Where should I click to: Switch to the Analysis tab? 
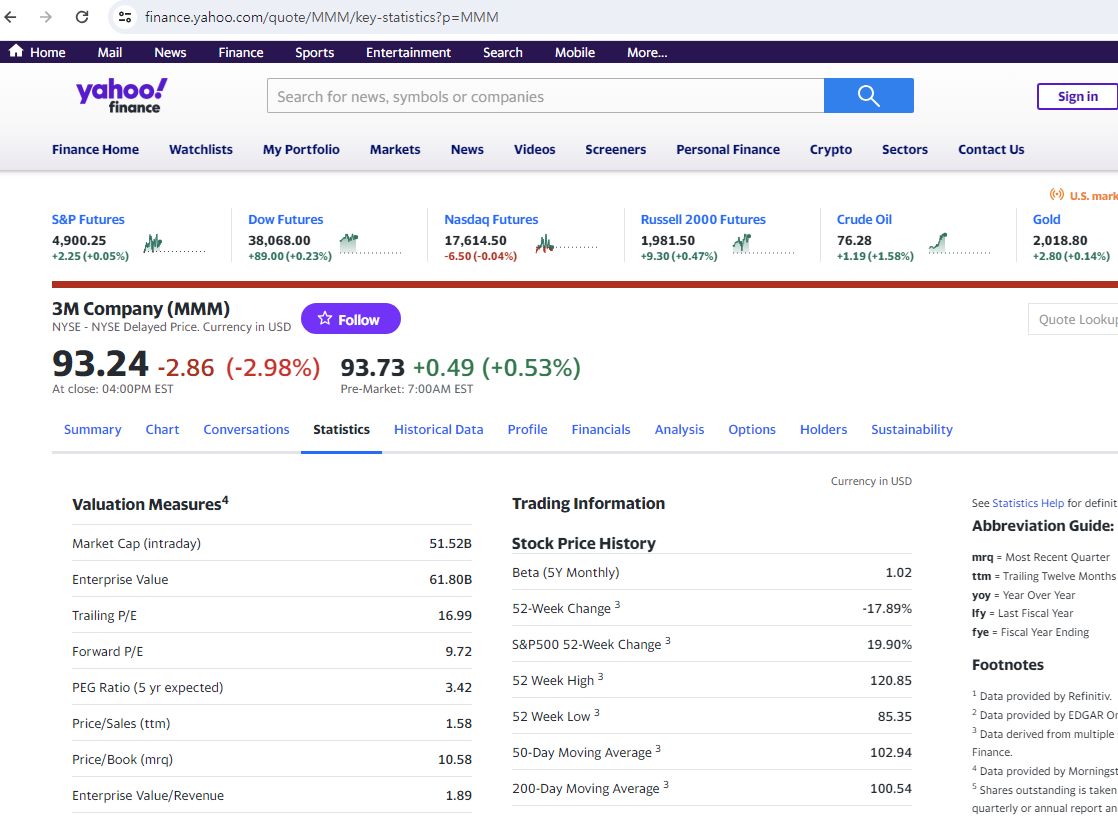[679, 429]
